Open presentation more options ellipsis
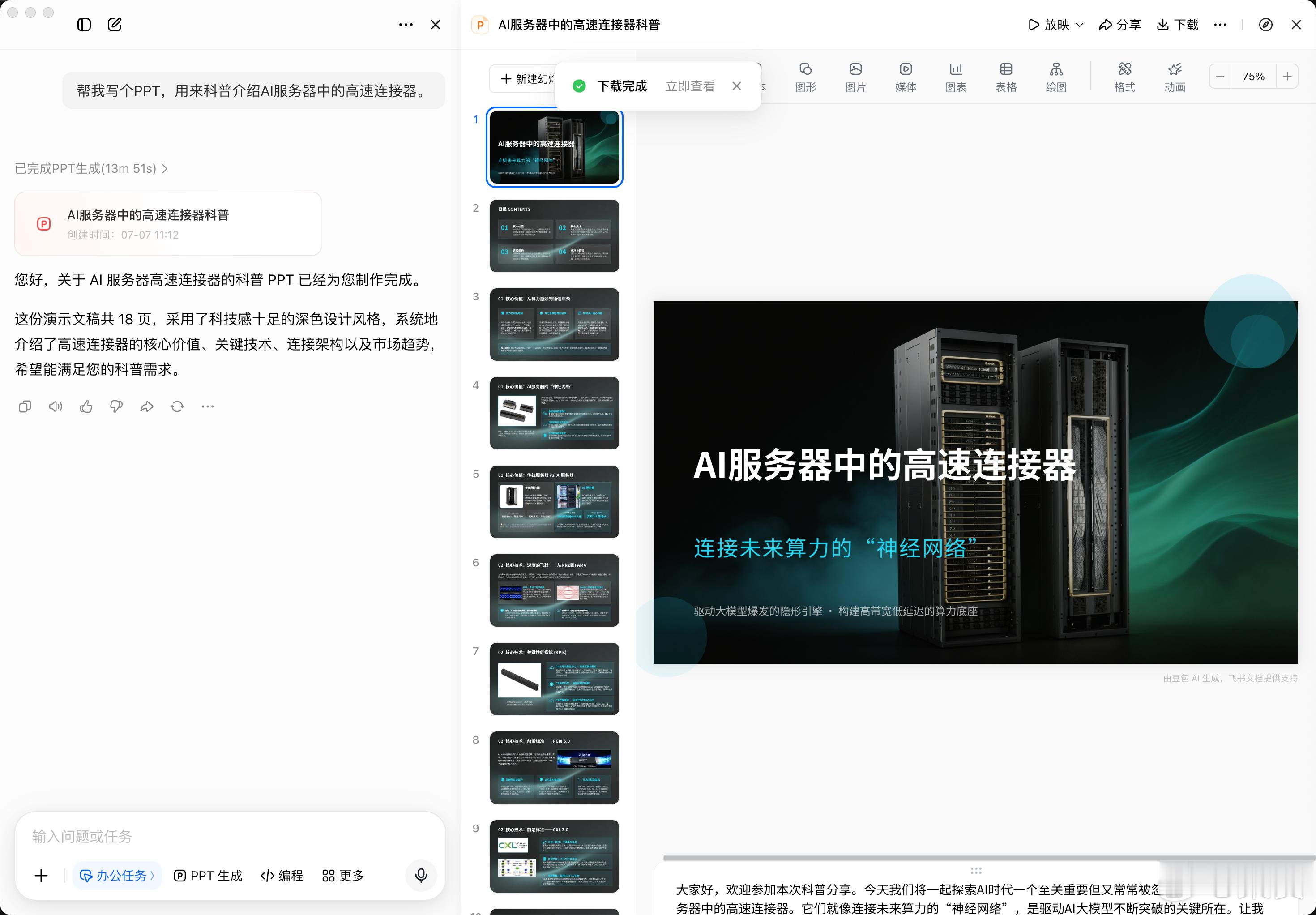Image resolution: width=1316 pixels, height=915 pixels. [x=1220, y=25]
